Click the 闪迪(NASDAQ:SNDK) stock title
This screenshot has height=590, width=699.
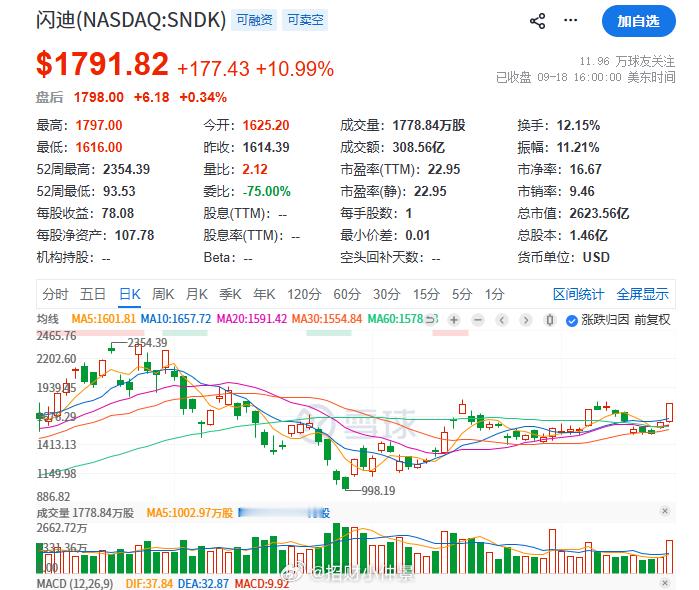pyautogui.click(x=131, y=20)
